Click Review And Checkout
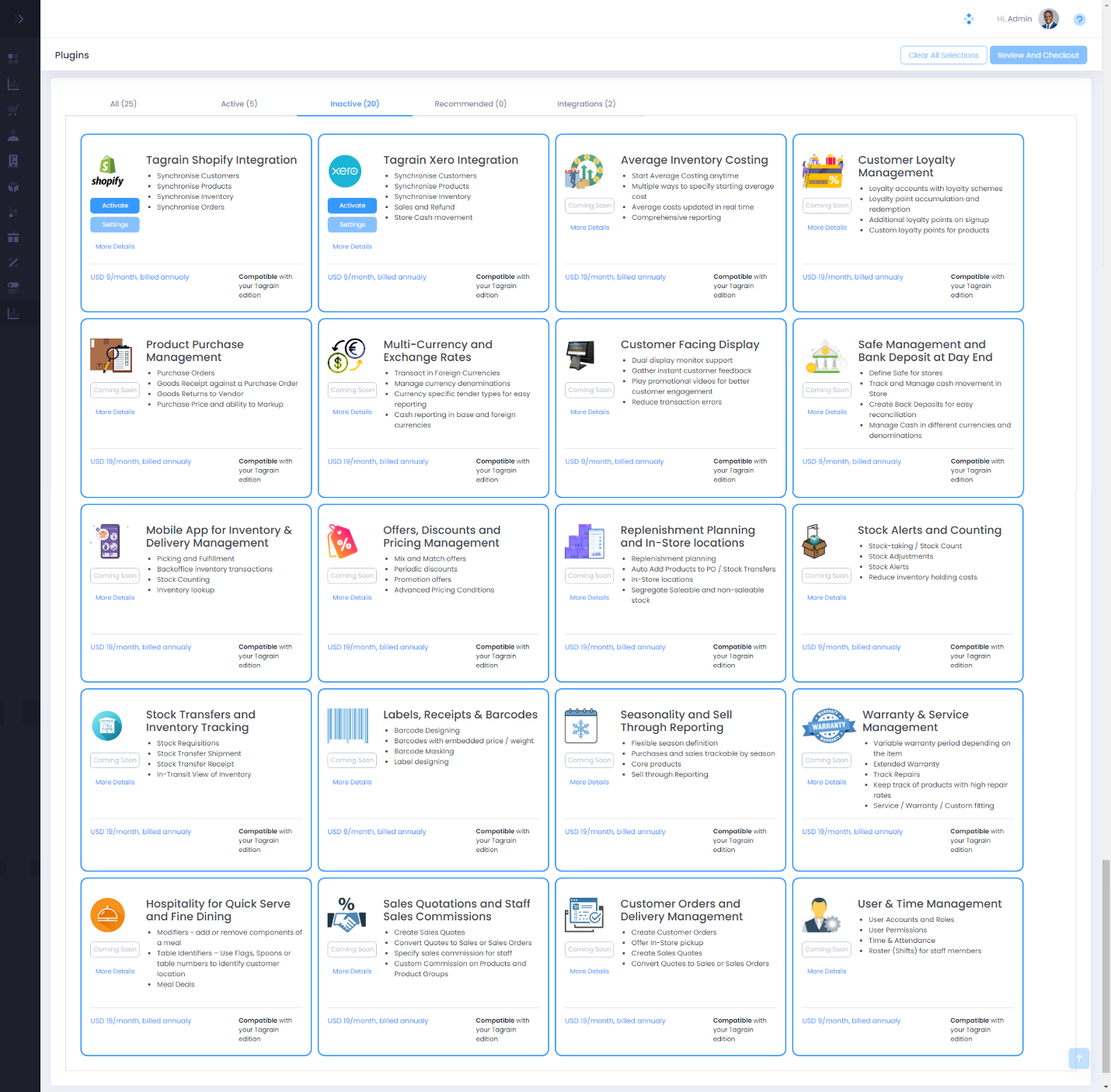 1038,54
